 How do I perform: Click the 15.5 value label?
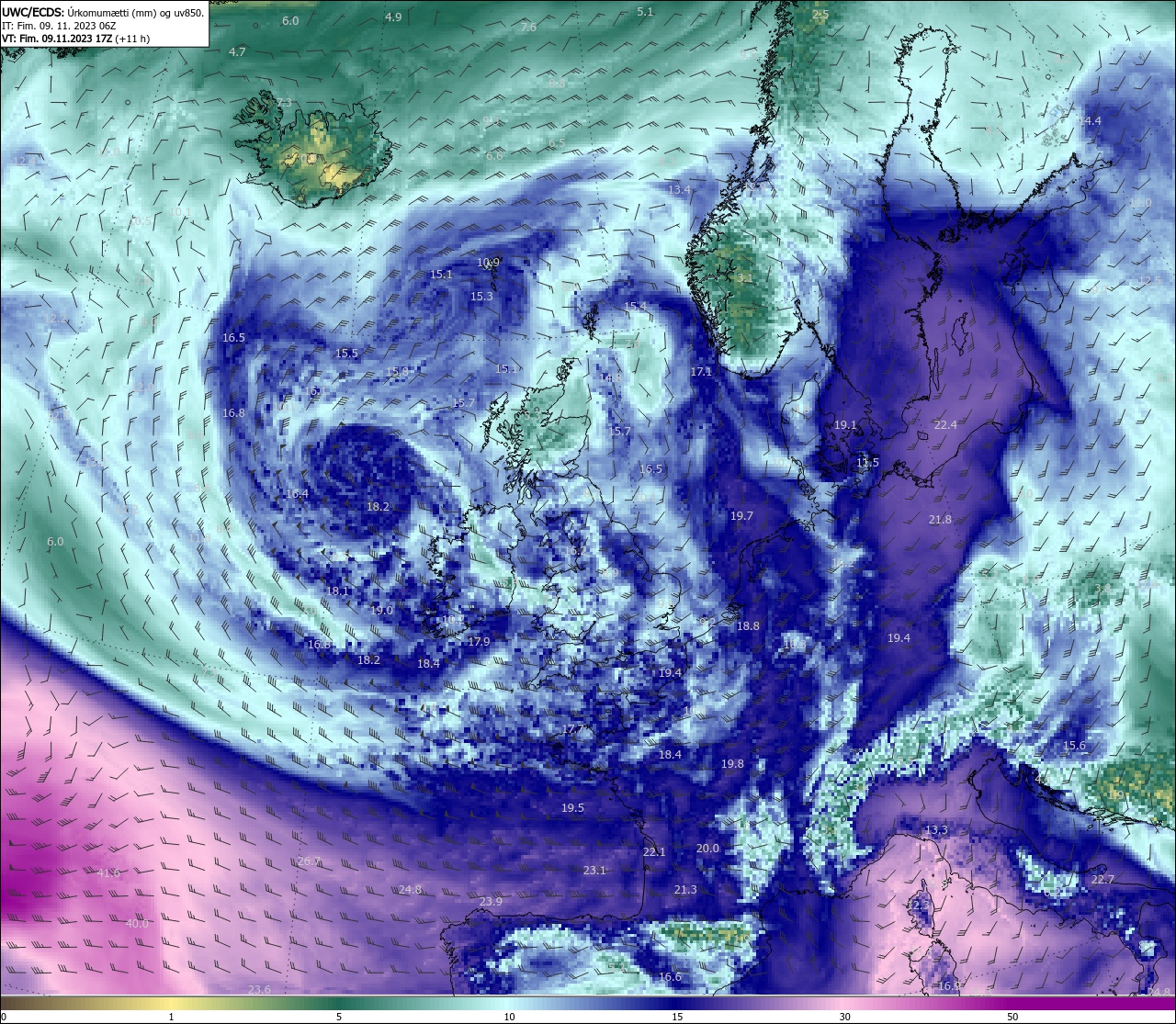pos(346,354)
